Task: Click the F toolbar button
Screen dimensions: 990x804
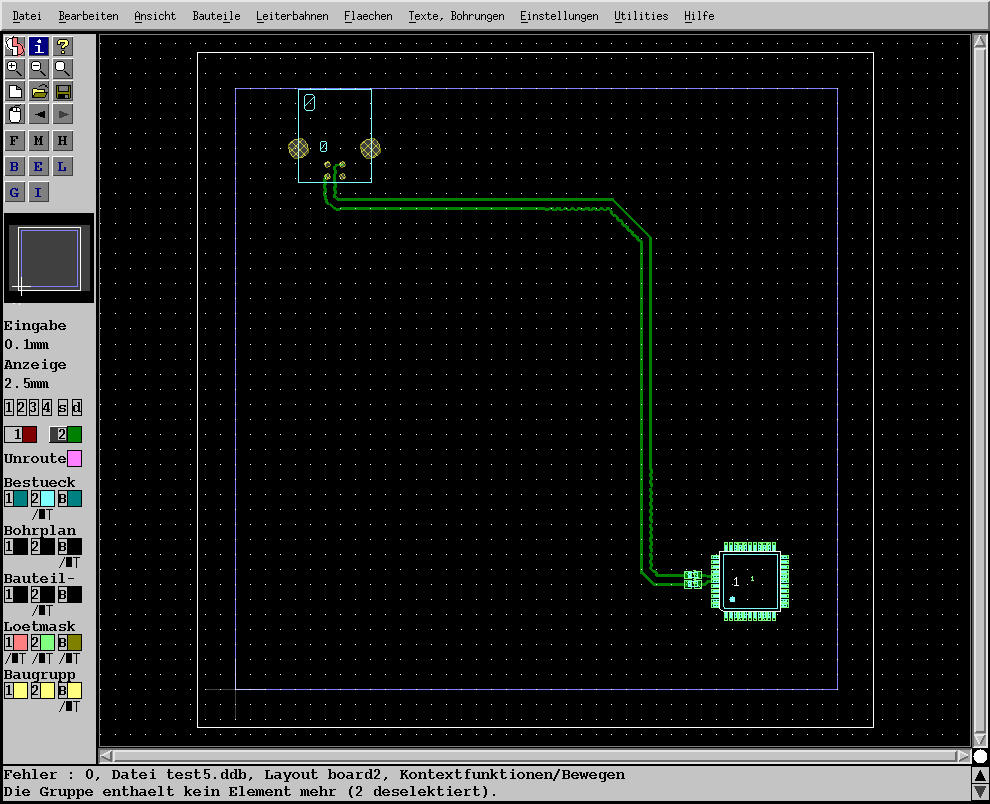Action: [15, 141]
